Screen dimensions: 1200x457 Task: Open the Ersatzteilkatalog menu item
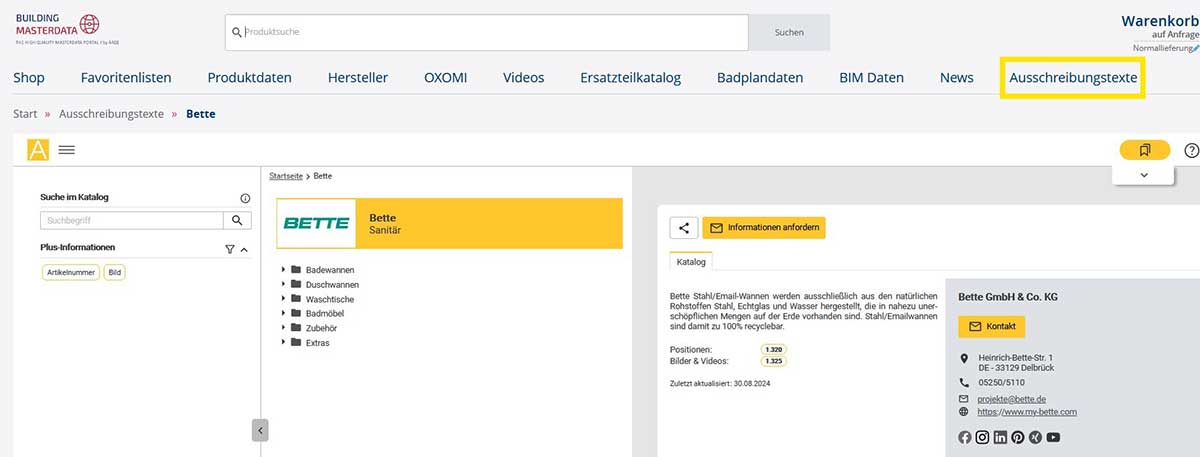(630, 77)
